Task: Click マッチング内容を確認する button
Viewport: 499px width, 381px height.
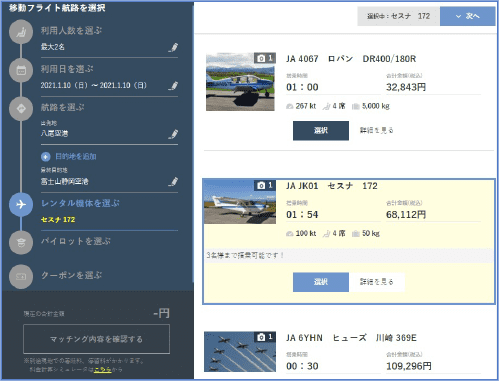Action: tap(96, 339)
